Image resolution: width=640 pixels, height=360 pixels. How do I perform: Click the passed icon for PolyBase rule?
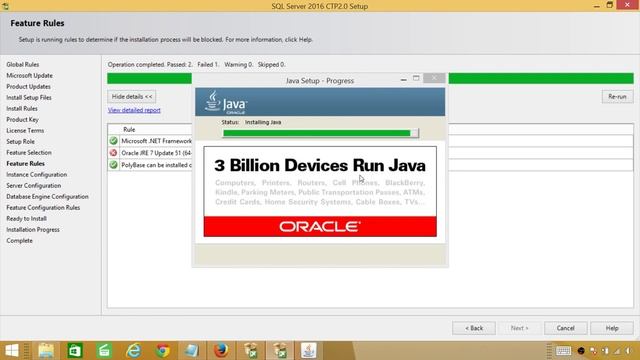pos(113,165)
